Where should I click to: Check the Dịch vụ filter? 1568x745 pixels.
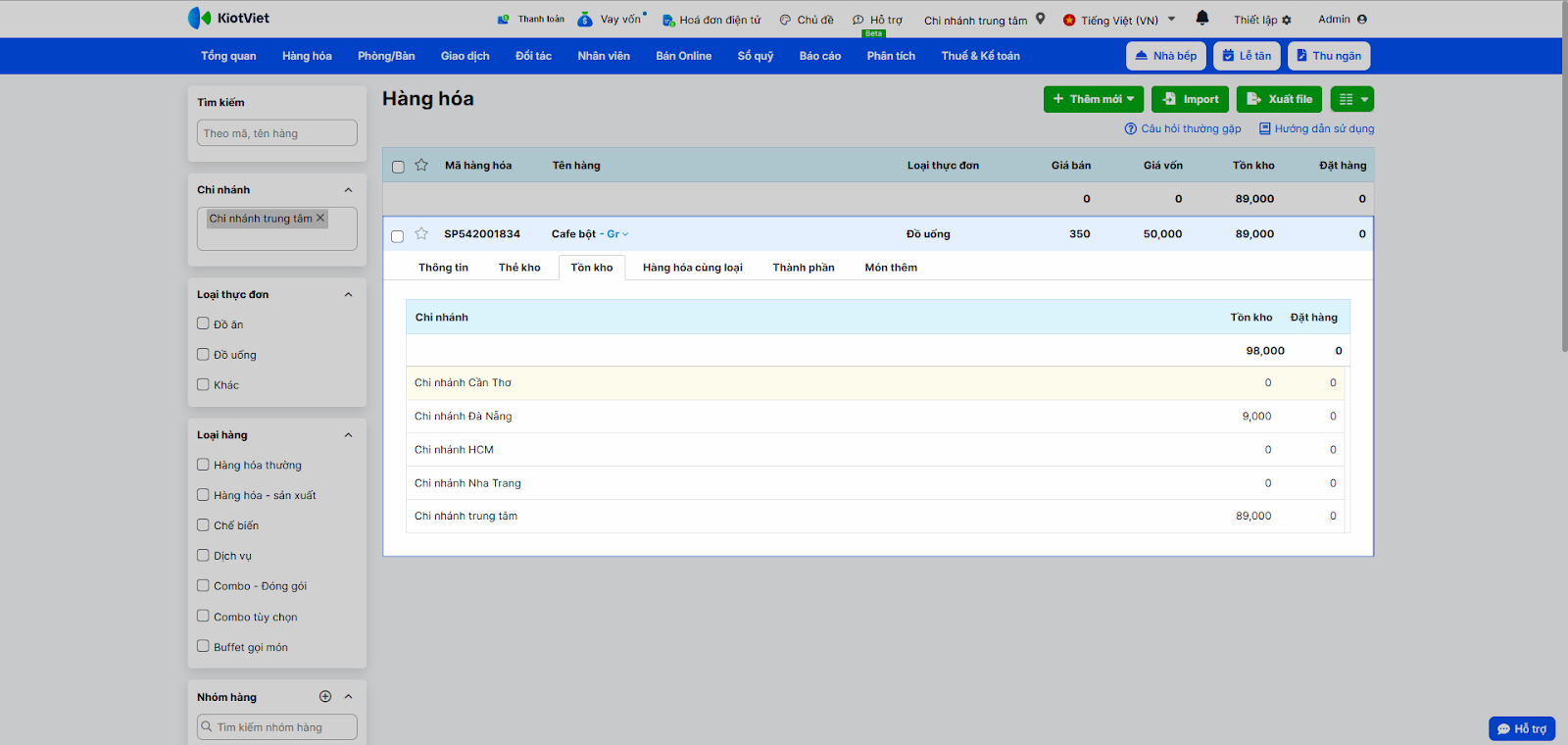[x=203, y=555]
